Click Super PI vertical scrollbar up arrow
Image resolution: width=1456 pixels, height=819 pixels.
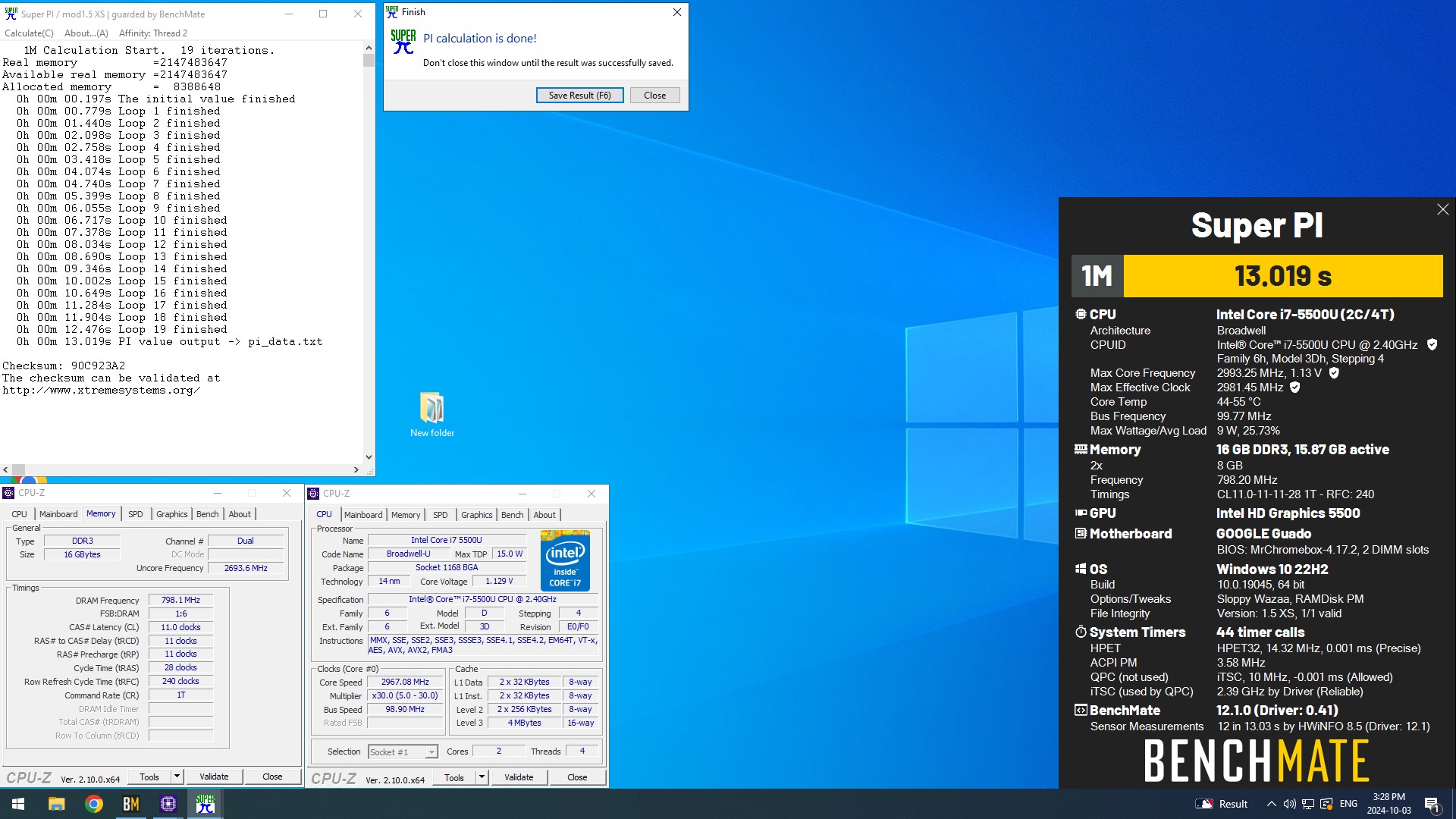point(369,48)
